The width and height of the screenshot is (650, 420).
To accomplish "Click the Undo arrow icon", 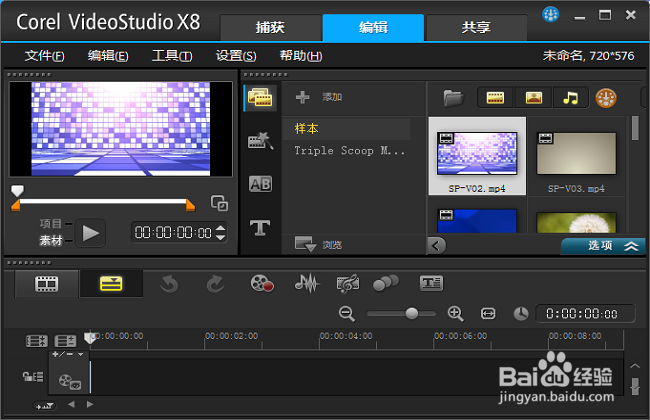I will [169, 284].
